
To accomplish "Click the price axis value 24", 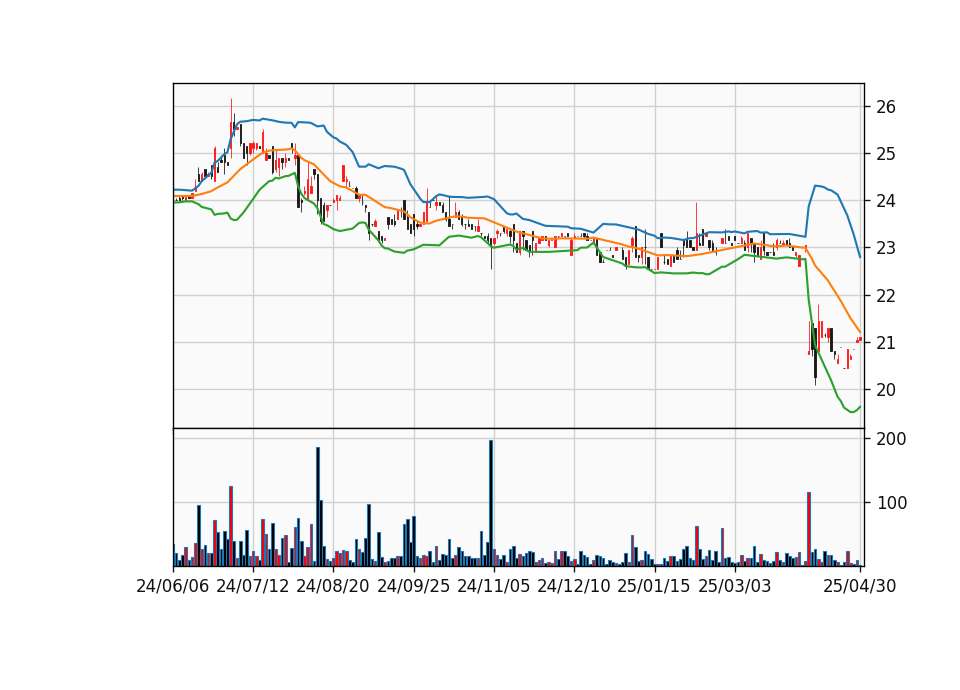I will coord(886,201).
